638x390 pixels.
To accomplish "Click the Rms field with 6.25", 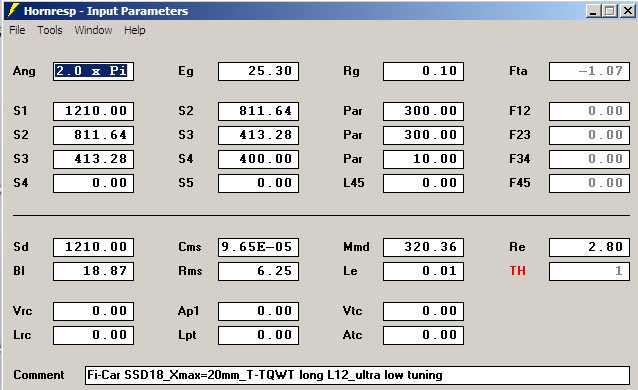I will point(258,271).
